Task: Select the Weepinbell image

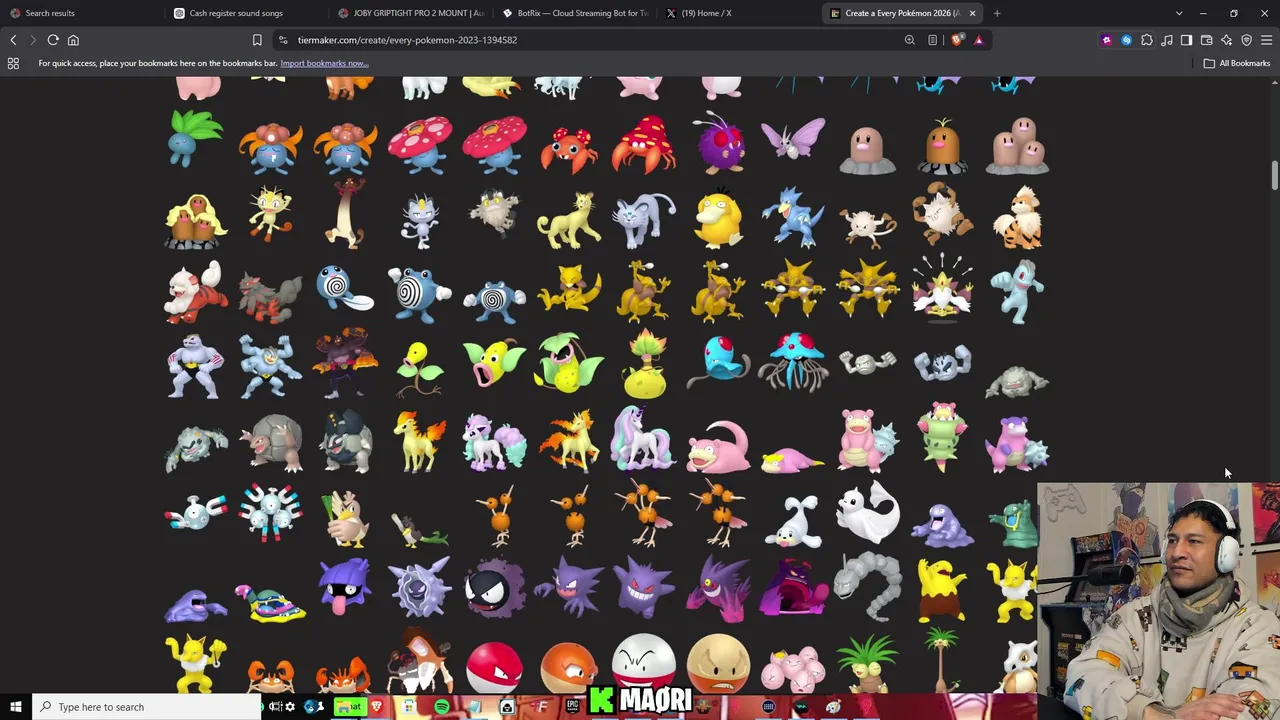Action: (x=494, y=366)
